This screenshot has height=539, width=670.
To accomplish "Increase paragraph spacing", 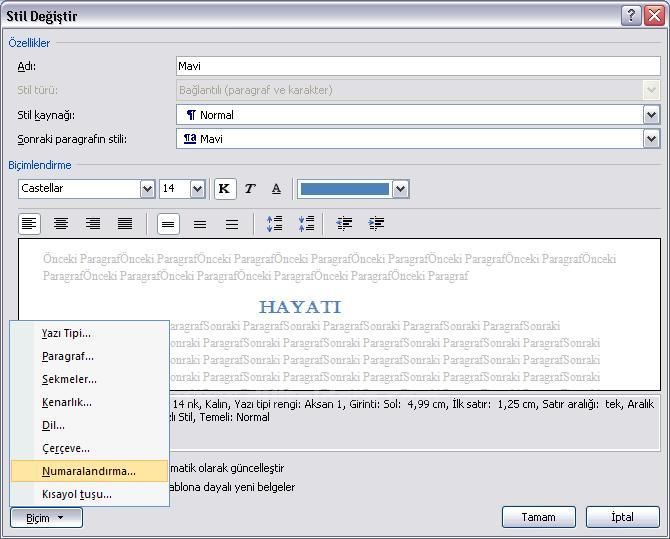I will (x=274, y=224).
